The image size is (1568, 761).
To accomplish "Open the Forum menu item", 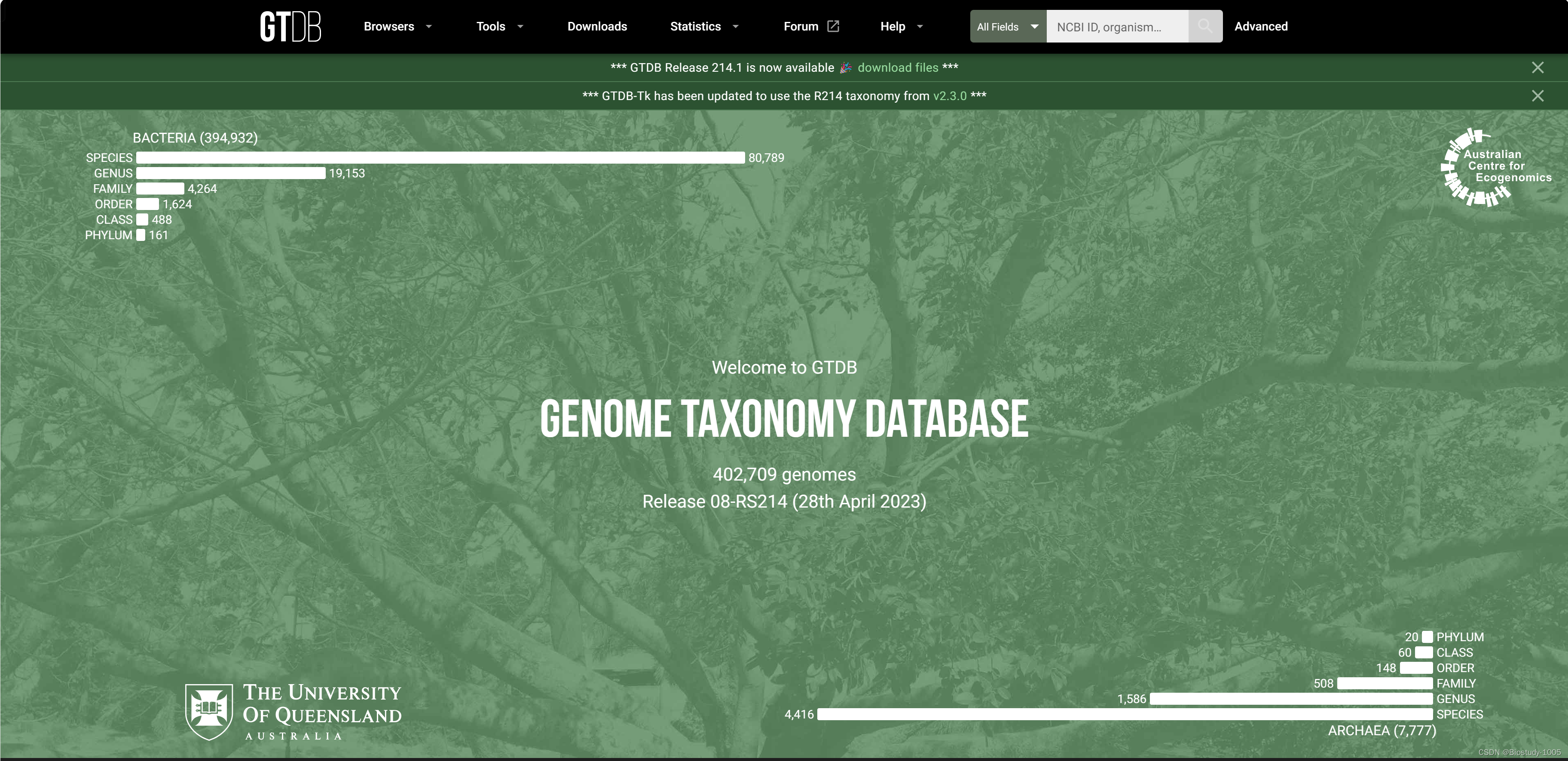I will (801, 26).
